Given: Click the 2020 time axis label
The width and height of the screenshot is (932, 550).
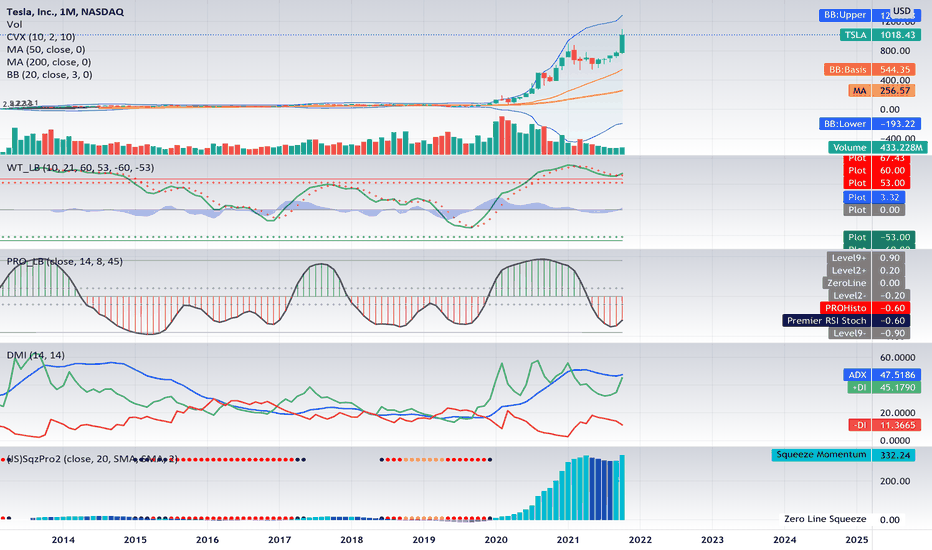Looking at the screenshot, I should (496, 540).
